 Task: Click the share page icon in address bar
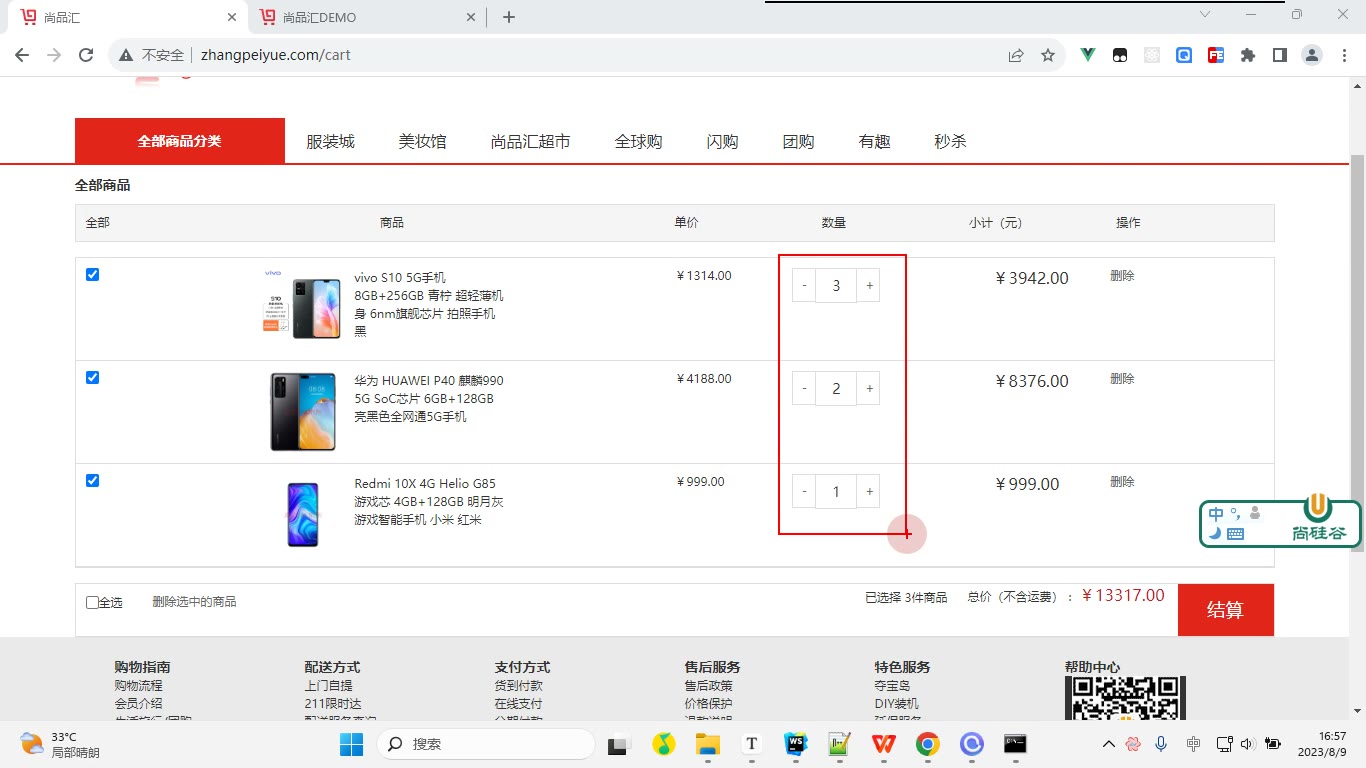(x=1016, y=55)
